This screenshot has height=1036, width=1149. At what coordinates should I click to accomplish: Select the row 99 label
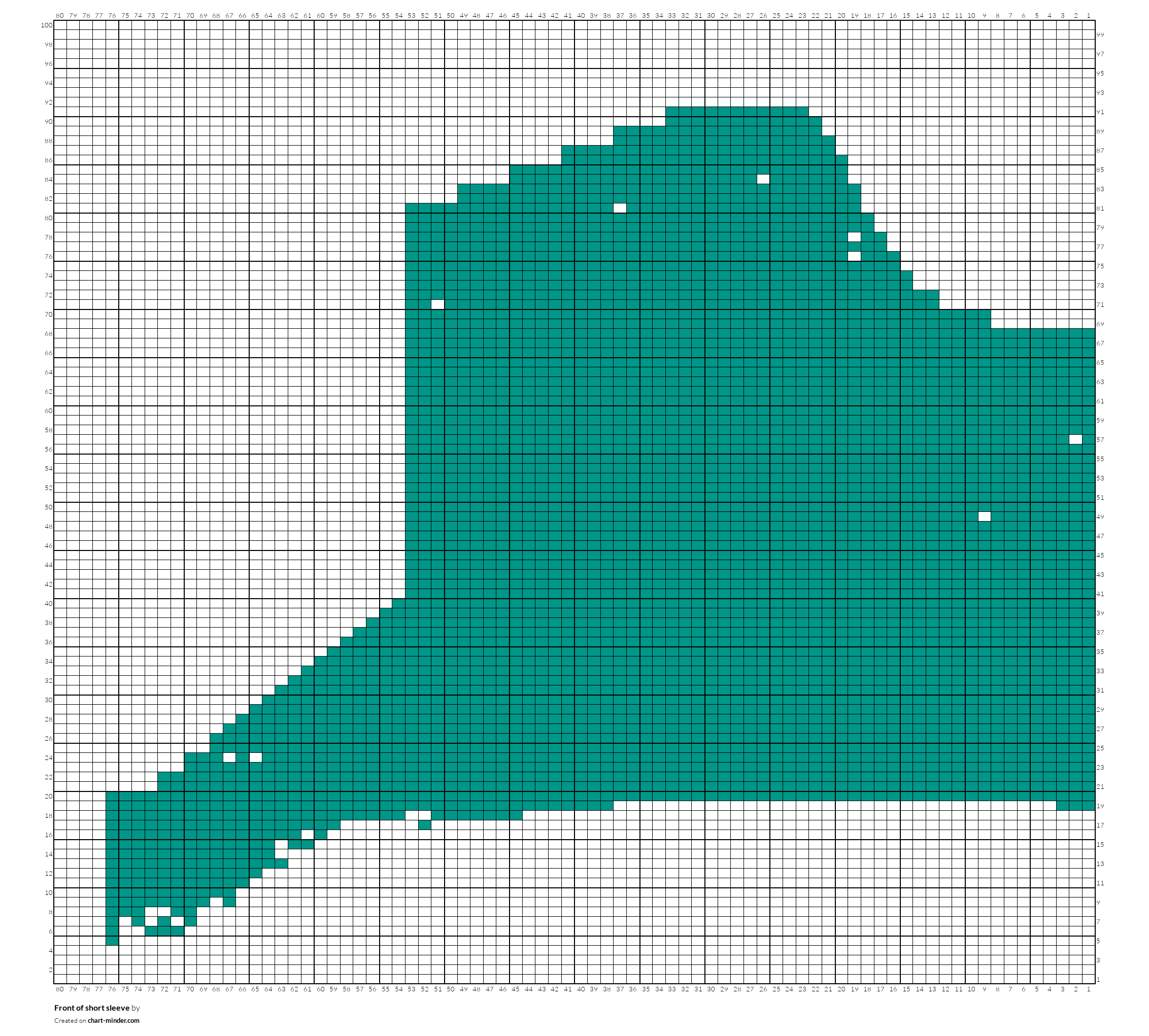[x=1100, y=34]
